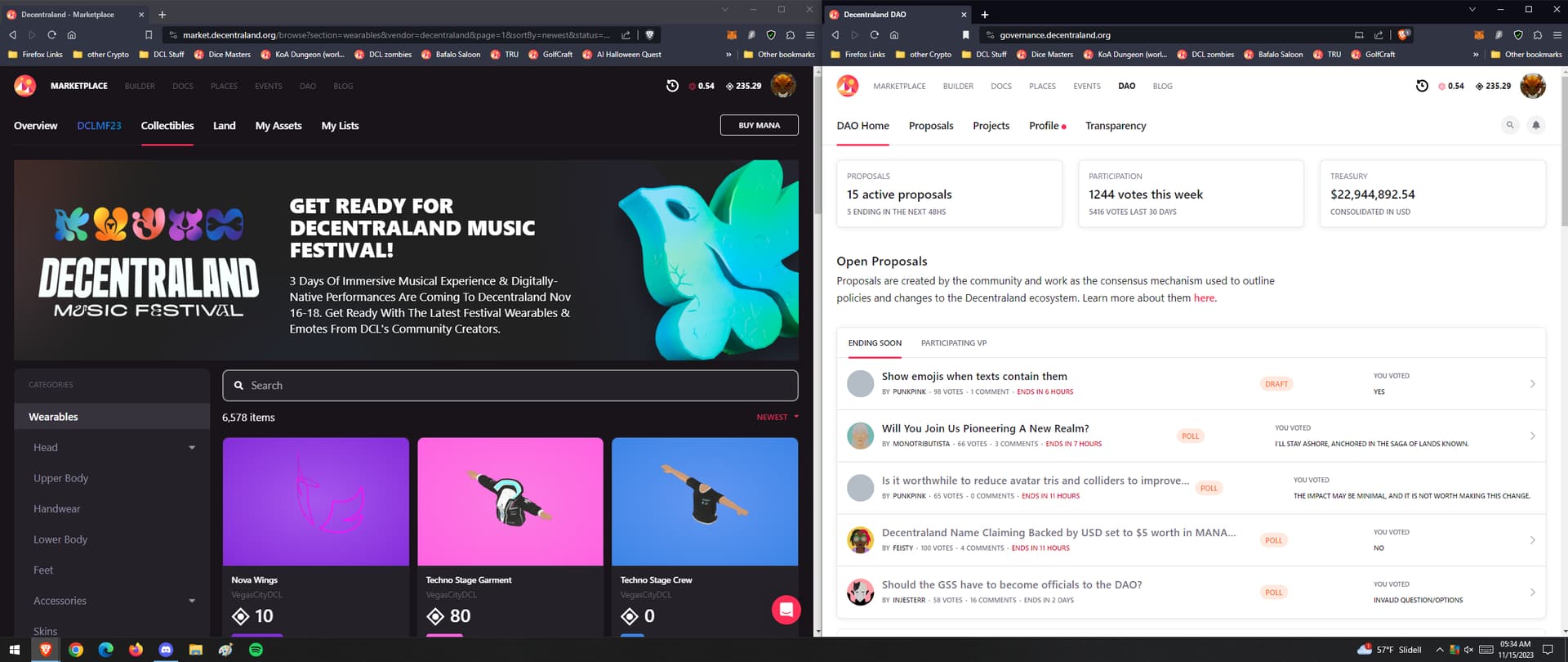This screenshot has height=662, width=1568.
Task: Open '15 active proposals' card
Action: tap(949, 194)
